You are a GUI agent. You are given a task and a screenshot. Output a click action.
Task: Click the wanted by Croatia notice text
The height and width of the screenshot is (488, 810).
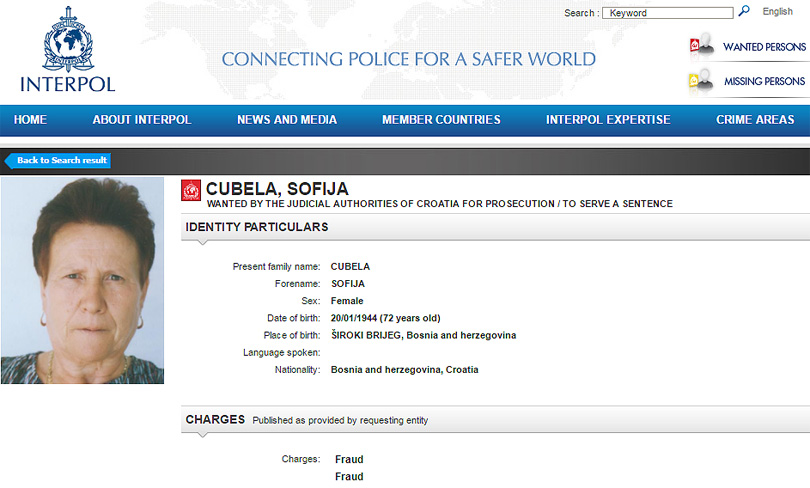pos(440,204)
